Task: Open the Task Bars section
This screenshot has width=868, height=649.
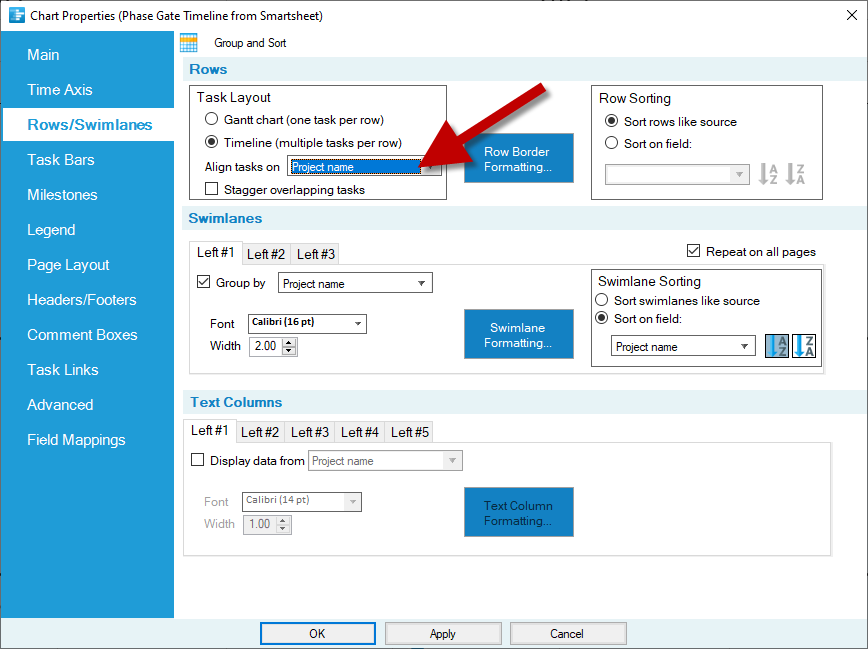Action: tap(62, 159)
